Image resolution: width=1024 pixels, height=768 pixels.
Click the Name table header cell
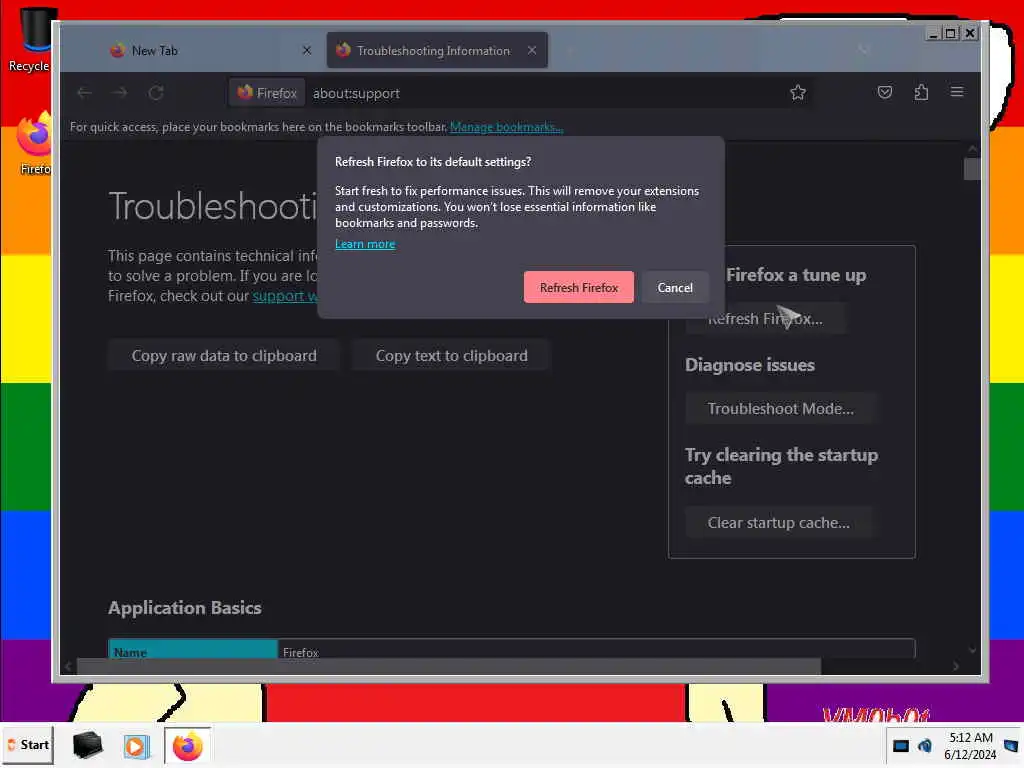coord(193,650)
